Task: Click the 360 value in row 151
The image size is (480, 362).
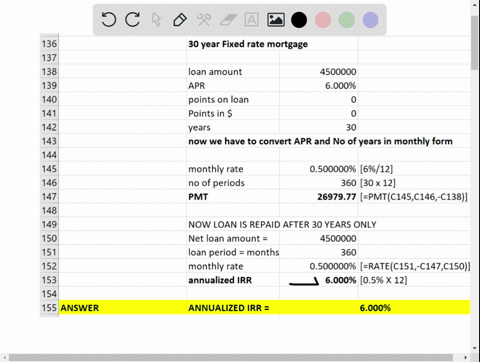Action: pos(348,252)
